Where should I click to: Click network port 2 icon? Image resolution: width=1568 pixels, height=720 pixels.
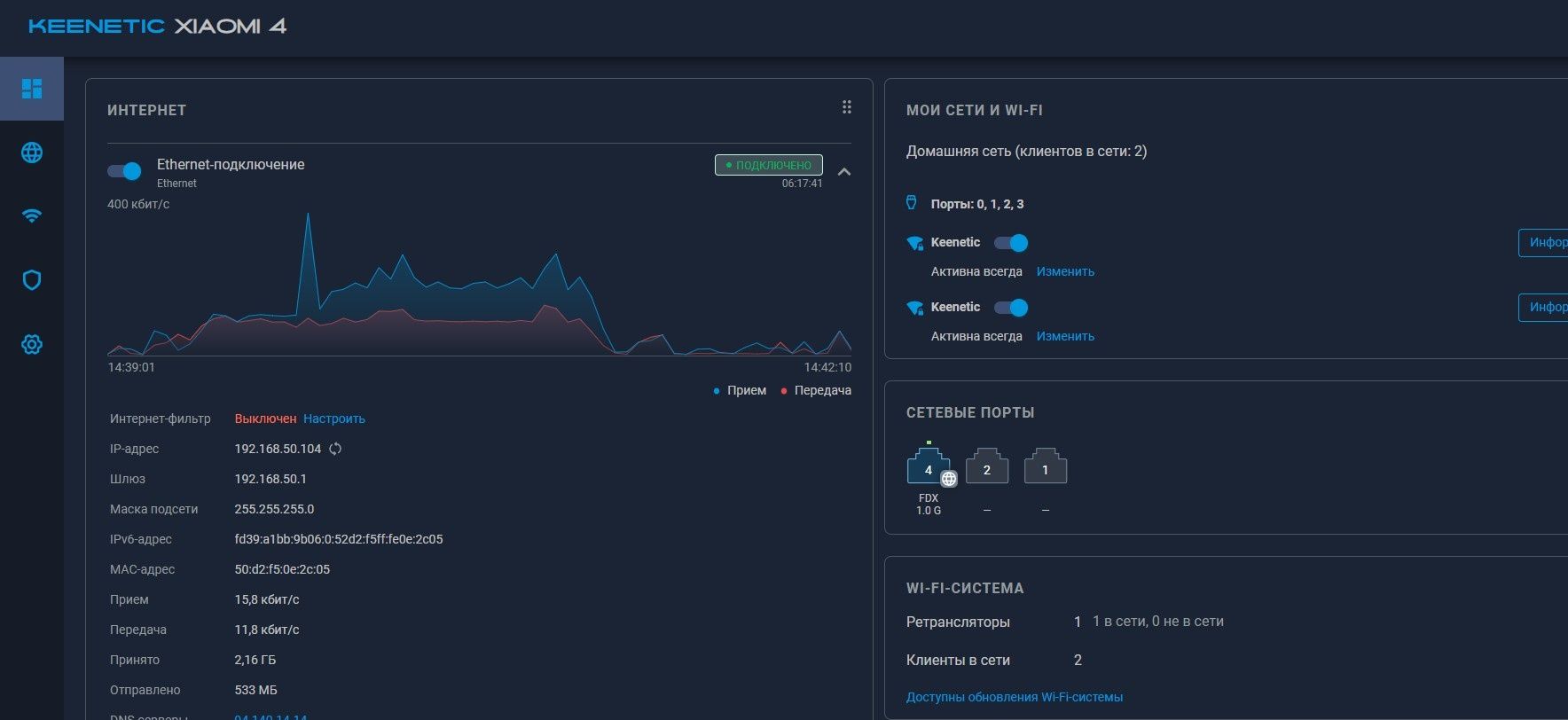(x=987, y=466)
